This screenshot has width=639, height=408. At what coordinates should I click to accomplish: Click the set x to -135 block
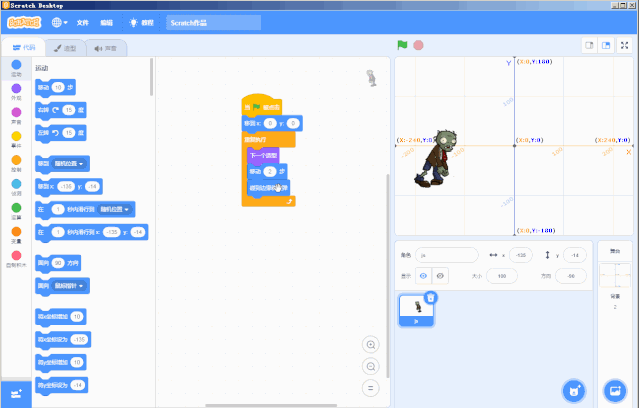63,340
